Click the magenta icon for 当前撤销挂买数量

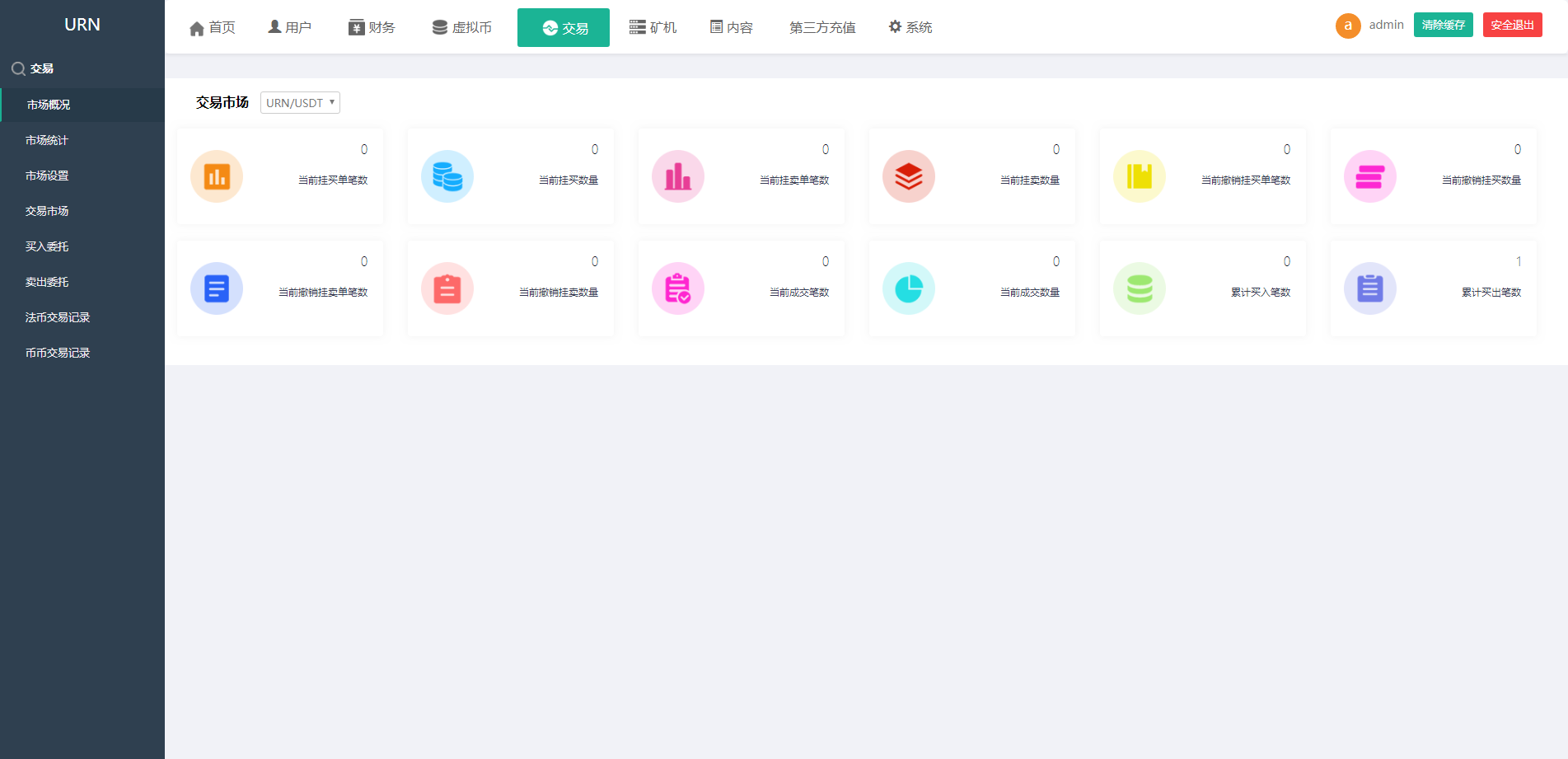1370,176
